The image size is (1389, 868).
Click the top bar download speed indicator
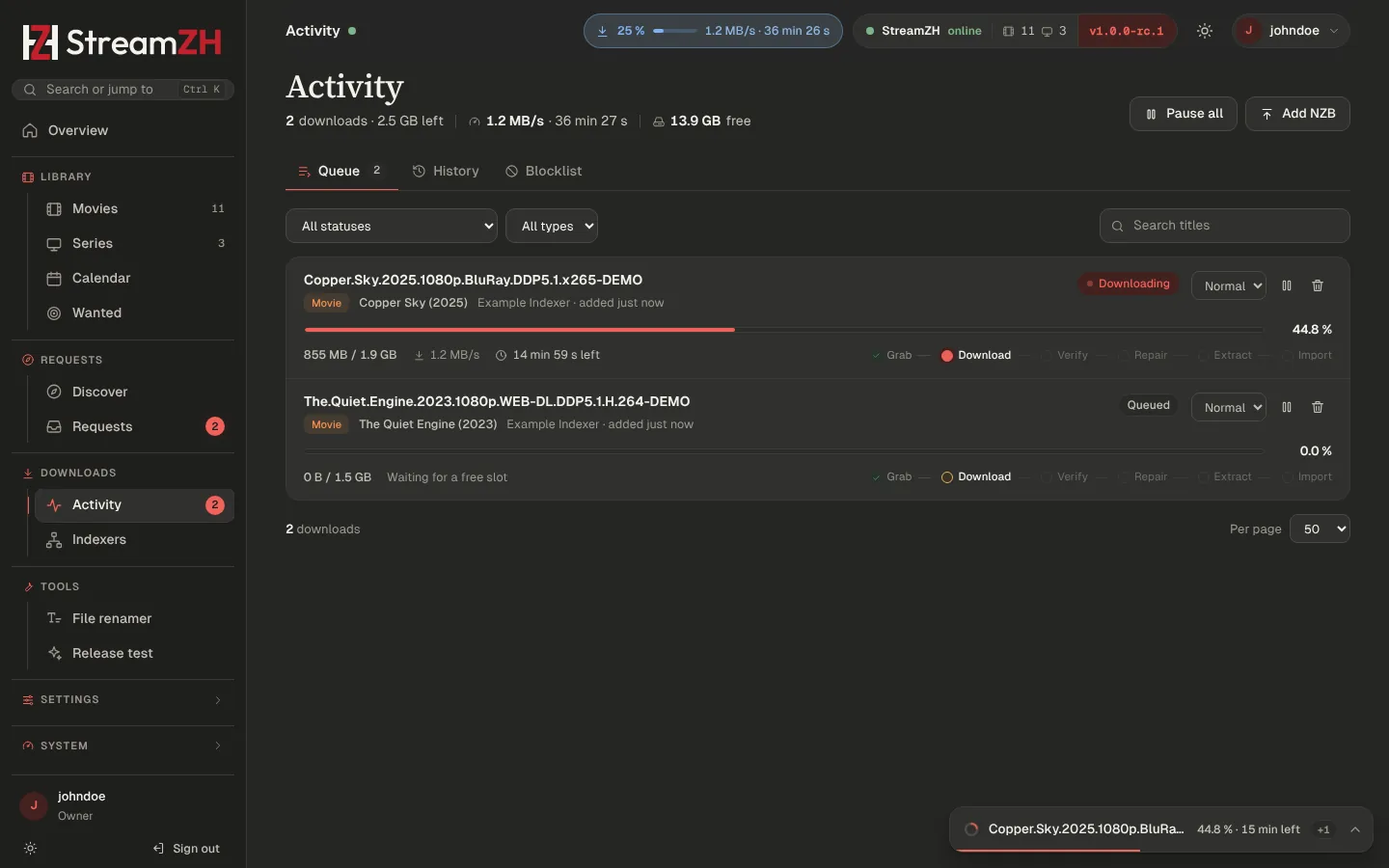[713, 31]
